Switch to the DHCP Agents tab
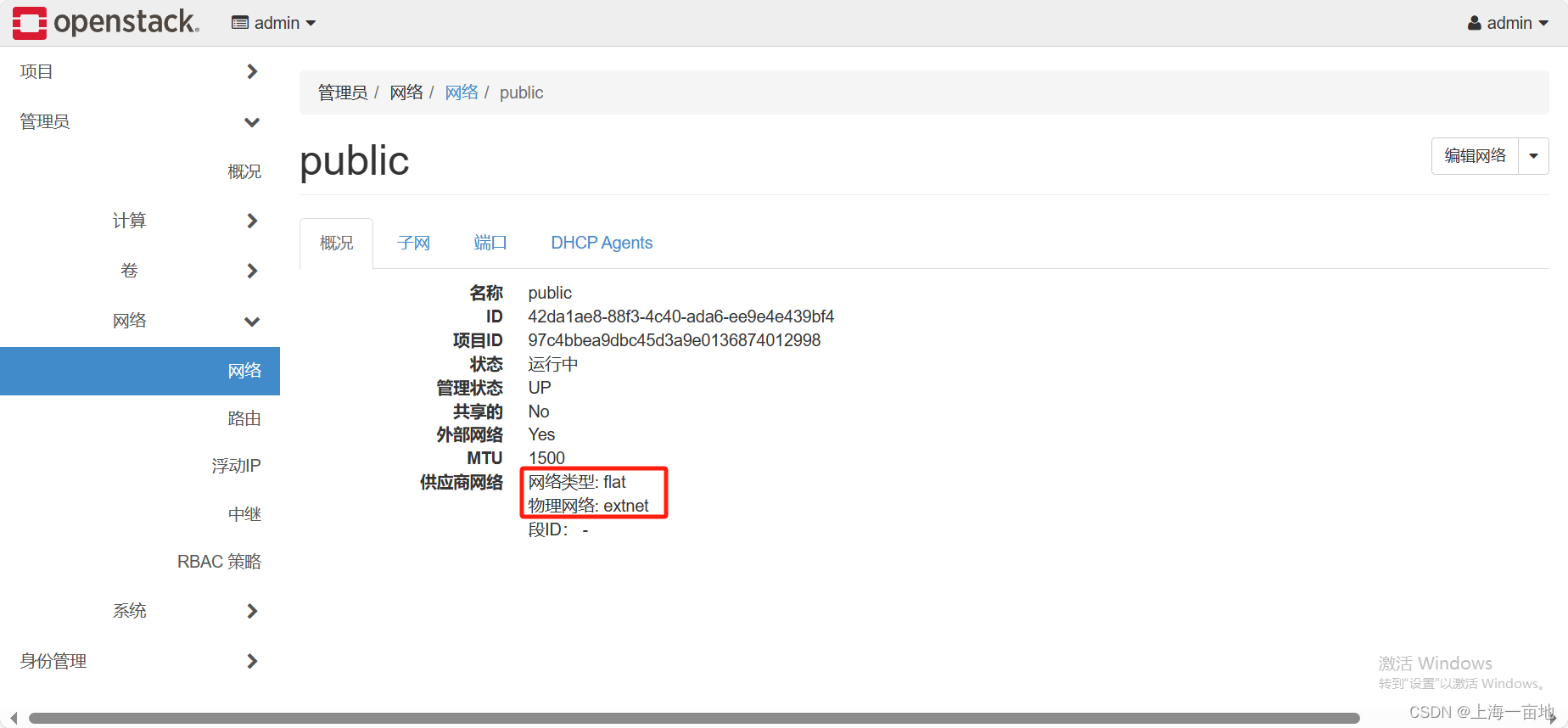This screenshot has height=728, width=1568. pos(602,243)
